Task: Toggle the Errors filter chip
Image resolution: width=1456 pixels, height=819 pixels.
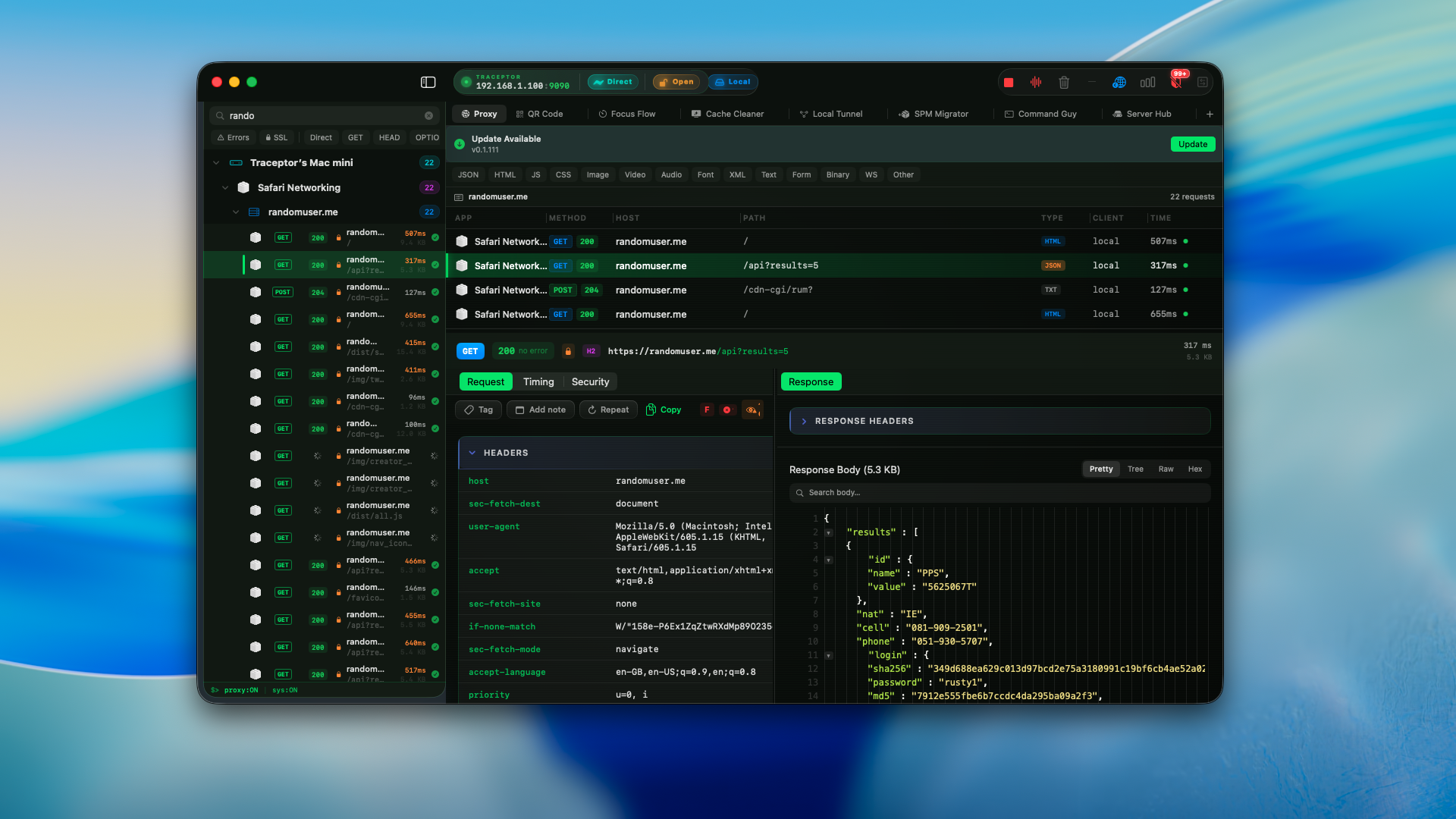Action: pyautogui.click(x=234, y=138)
